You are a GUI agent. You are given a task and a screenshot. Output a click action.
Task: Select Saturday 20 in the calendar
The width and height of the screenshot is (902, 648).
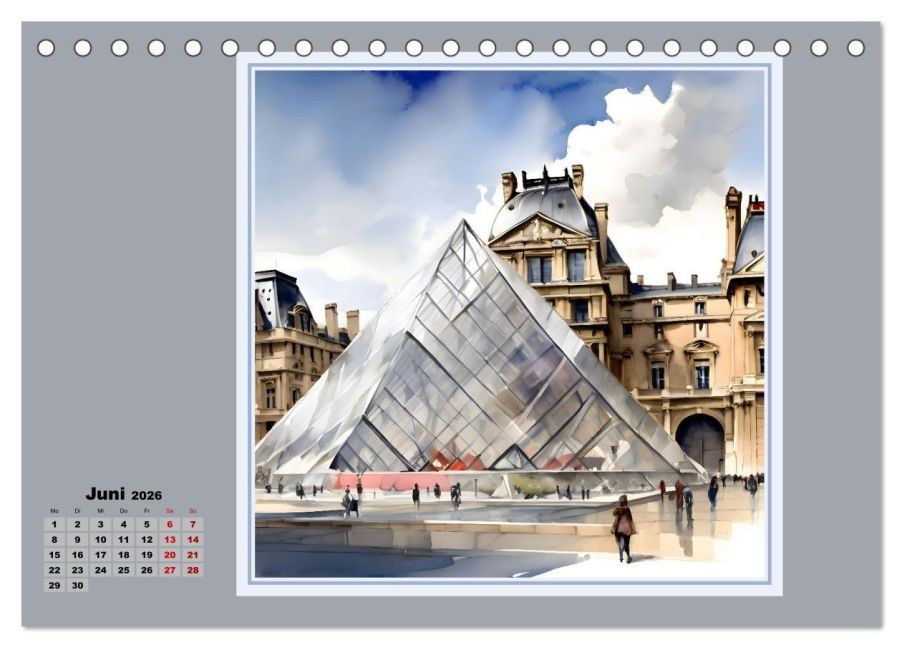[170, 555]
